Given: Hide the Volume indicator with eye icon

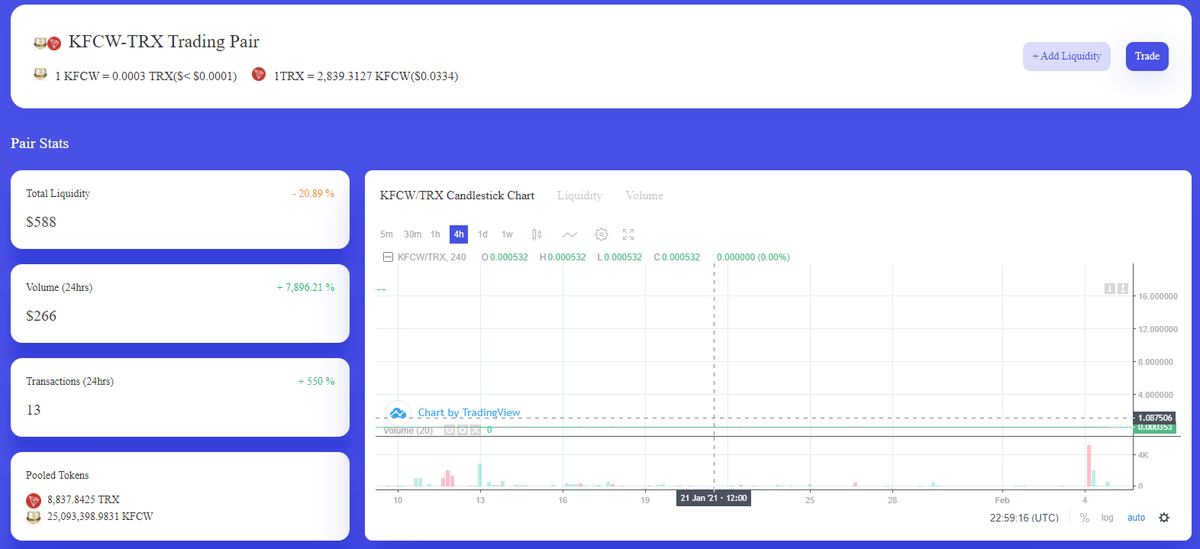Looking at the screenshot, I should point(451,430).
